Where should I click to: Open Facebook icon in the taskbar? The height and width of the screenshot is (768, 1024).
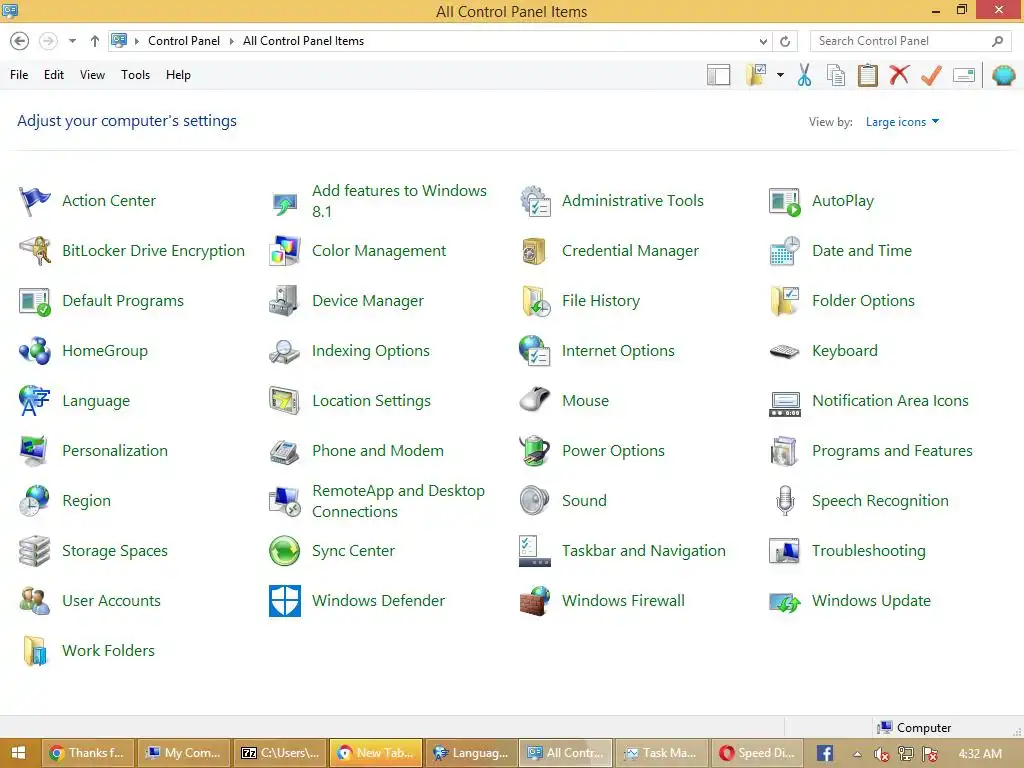(x=825, y=754)
